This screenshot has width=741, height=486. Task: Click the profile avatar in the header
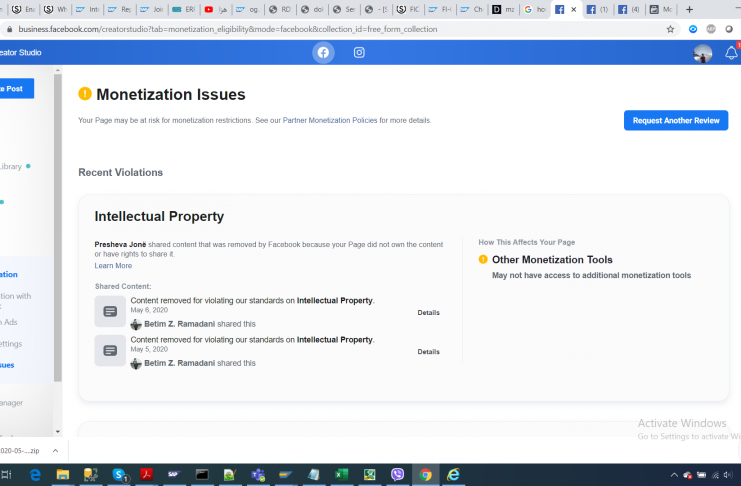click(703, 54)
